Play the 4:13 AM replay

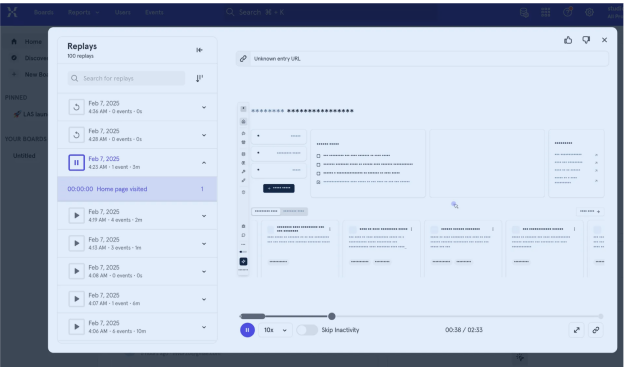coord(76,243)
